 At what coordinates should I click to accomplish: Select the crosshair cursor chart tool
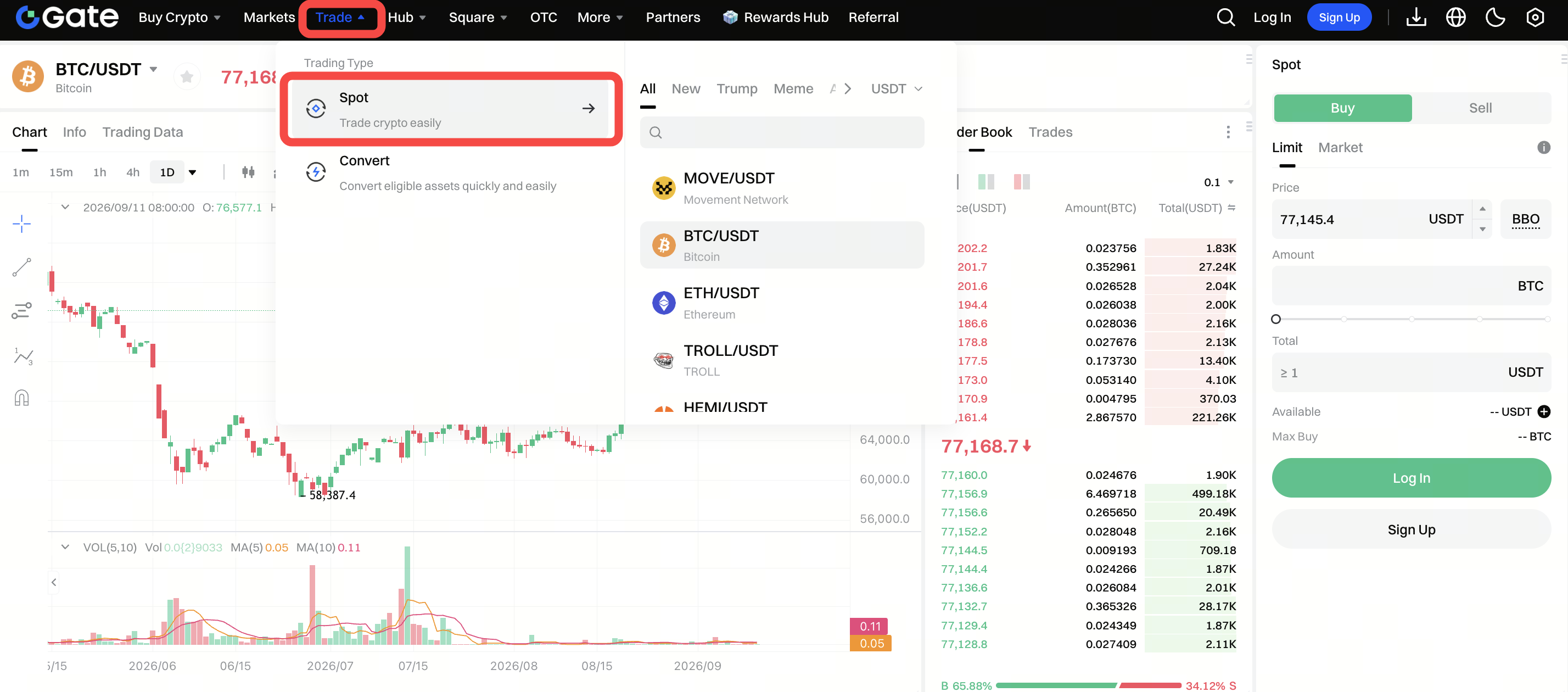pyautogui.click(x=21, y=224)
